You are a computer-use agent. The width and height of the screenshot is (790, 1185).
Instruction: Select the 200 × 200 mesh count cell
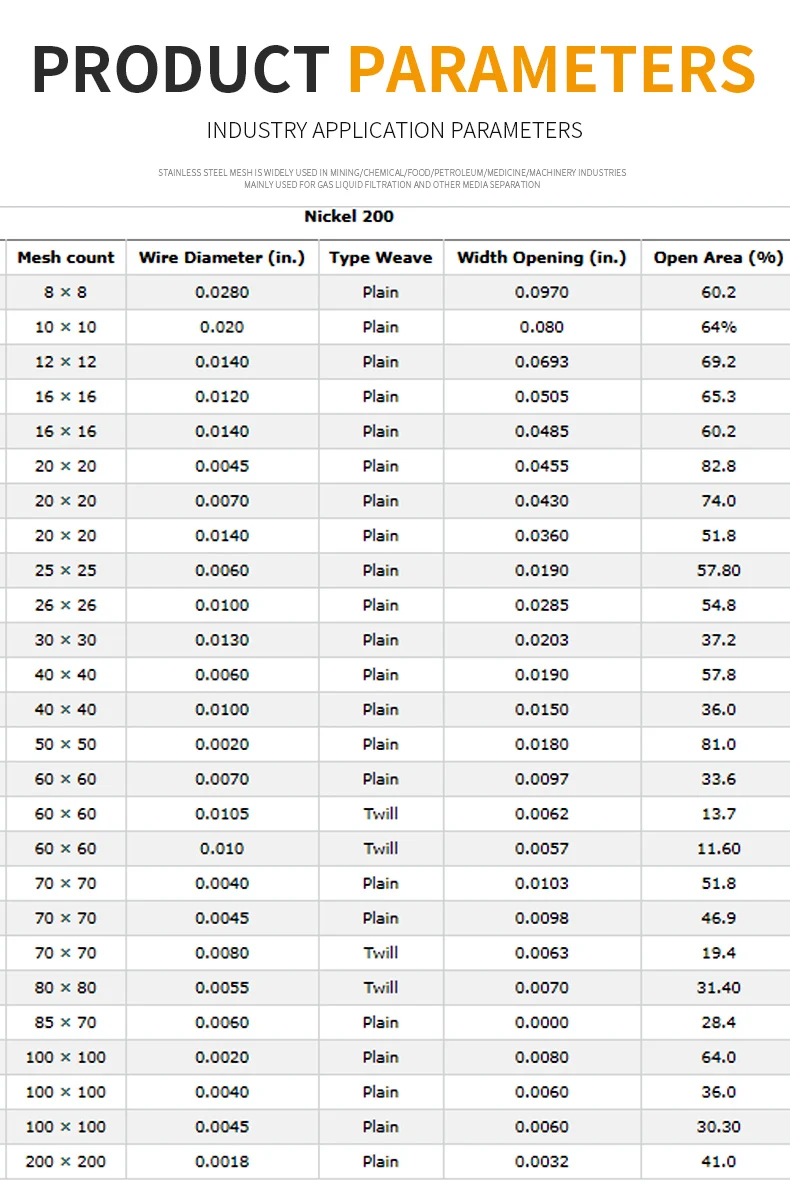coord(66,1162)
